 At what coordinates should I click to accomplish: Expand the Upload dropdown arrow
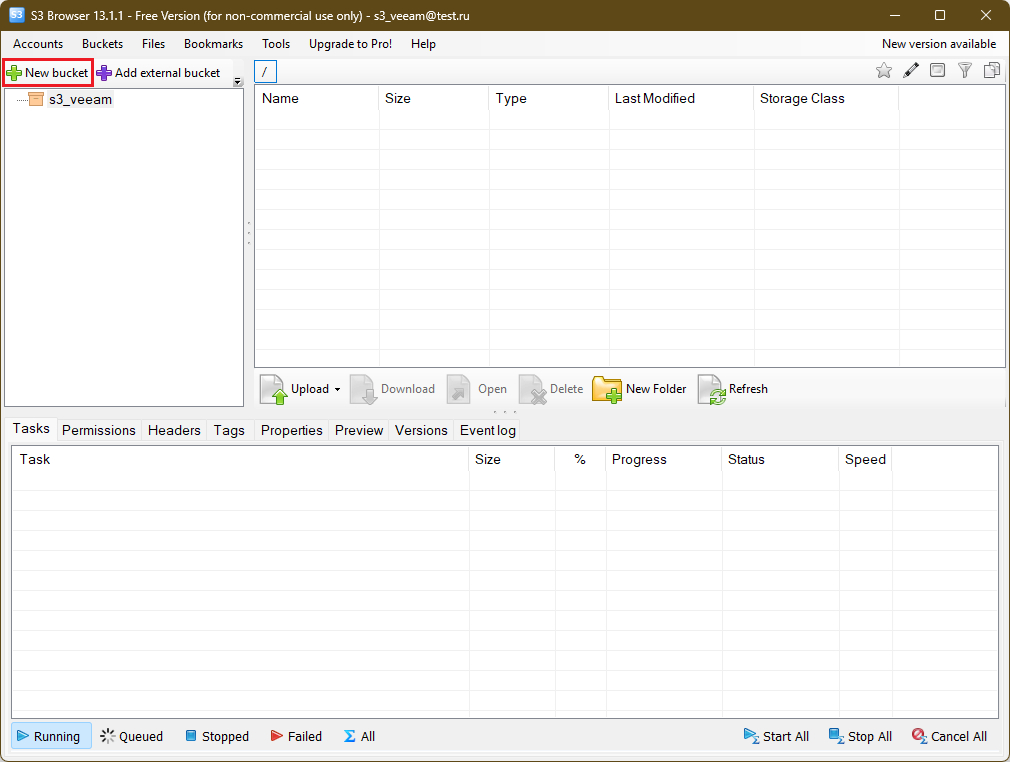click(x=337, y=389)
